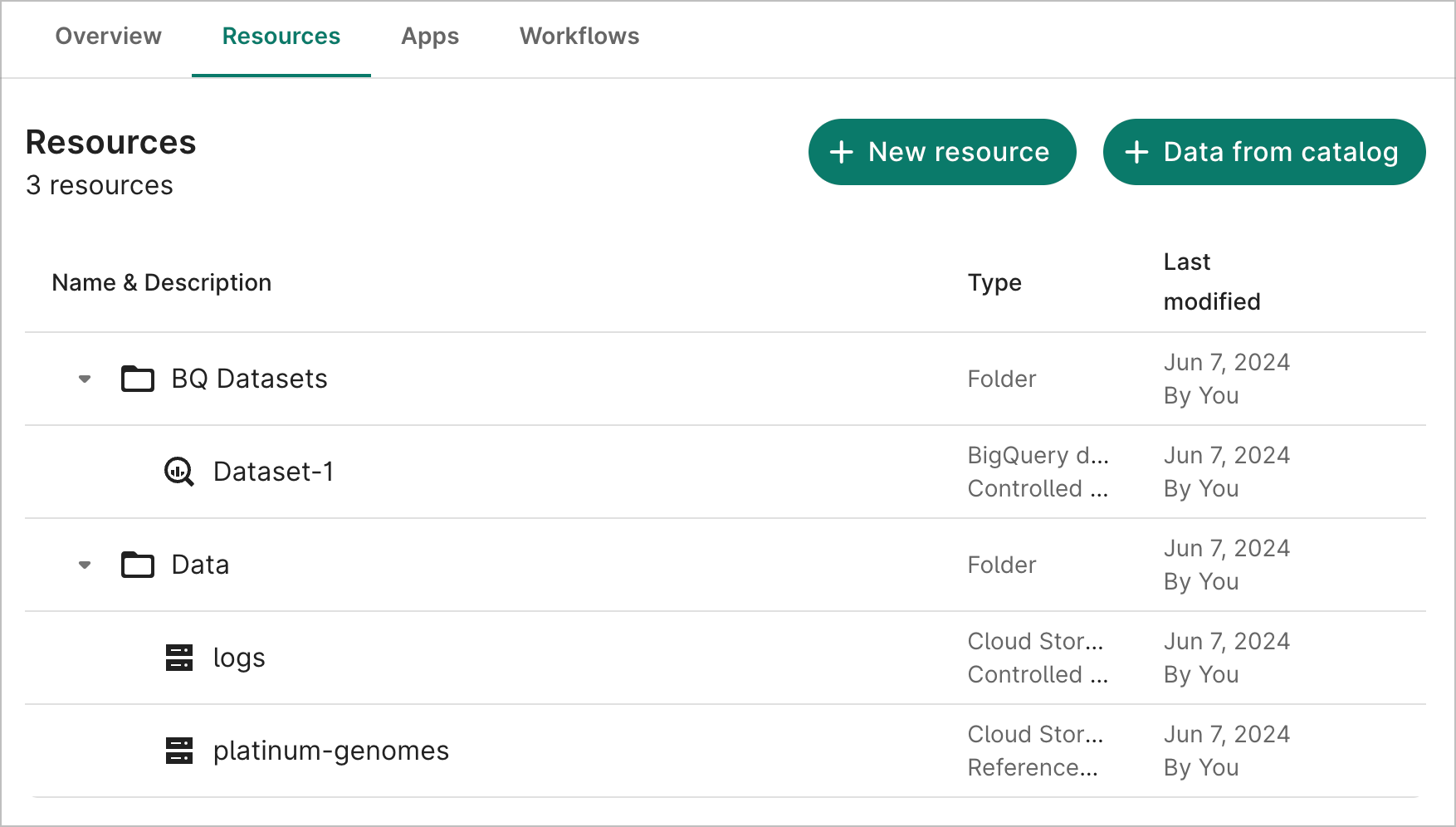
Task: Select the Resources tab
Action: pos(281,37)
